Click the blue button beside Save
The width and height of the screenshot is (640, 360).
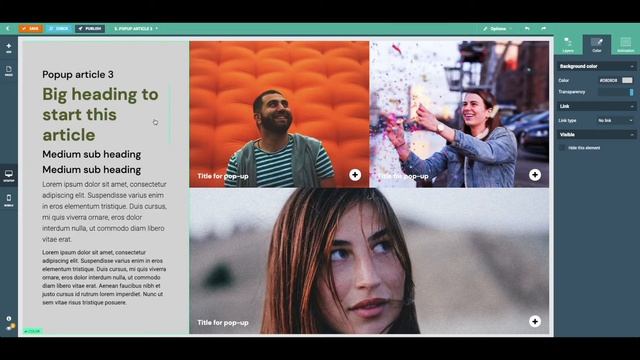59,29
